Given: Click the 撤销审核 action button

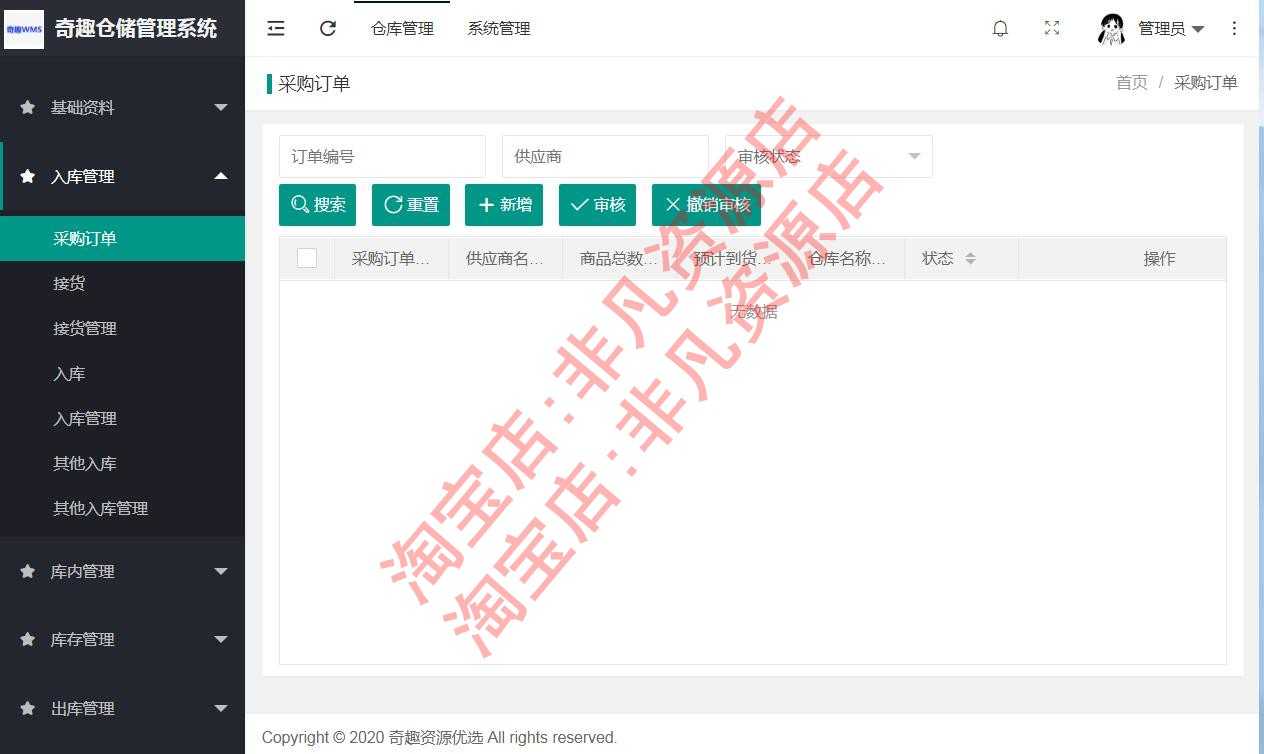Looking at the screenshot, I should point(705,204).
